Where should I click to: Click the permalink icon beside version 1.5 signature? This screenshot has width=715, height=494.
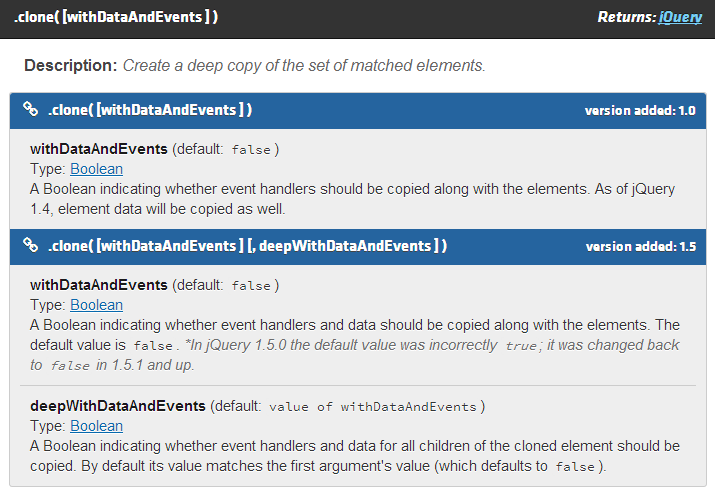point(31,245)
